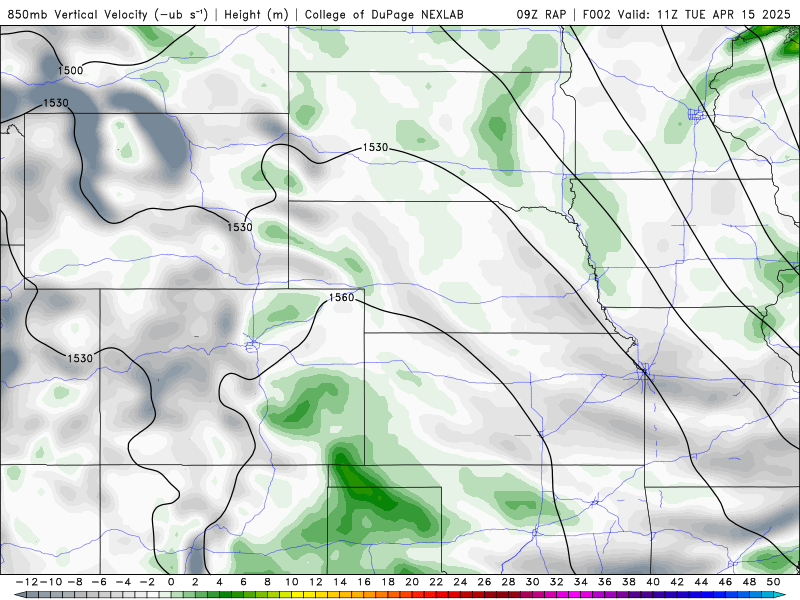Click the 20 value on the color scale
This screenshot has height=600, width=800.
pos(412,582)
